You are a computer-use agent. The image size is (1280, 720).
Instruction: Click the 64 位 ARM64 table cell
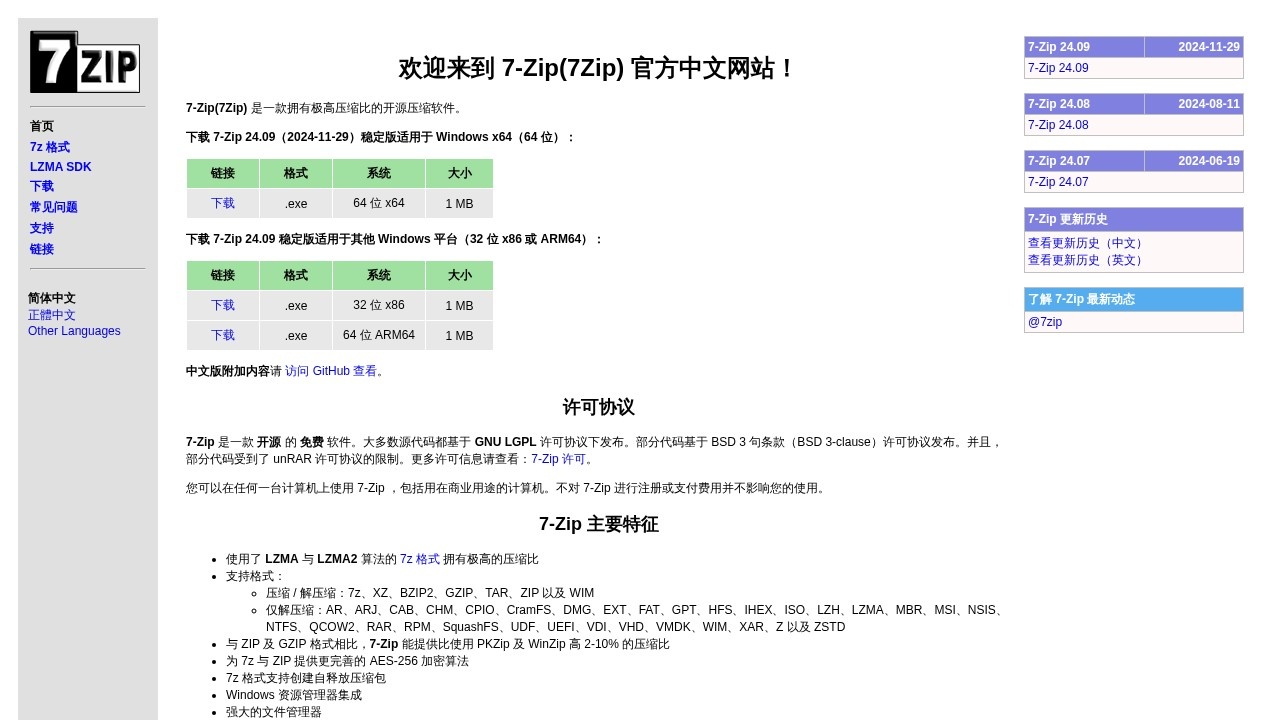pos(379,335)
